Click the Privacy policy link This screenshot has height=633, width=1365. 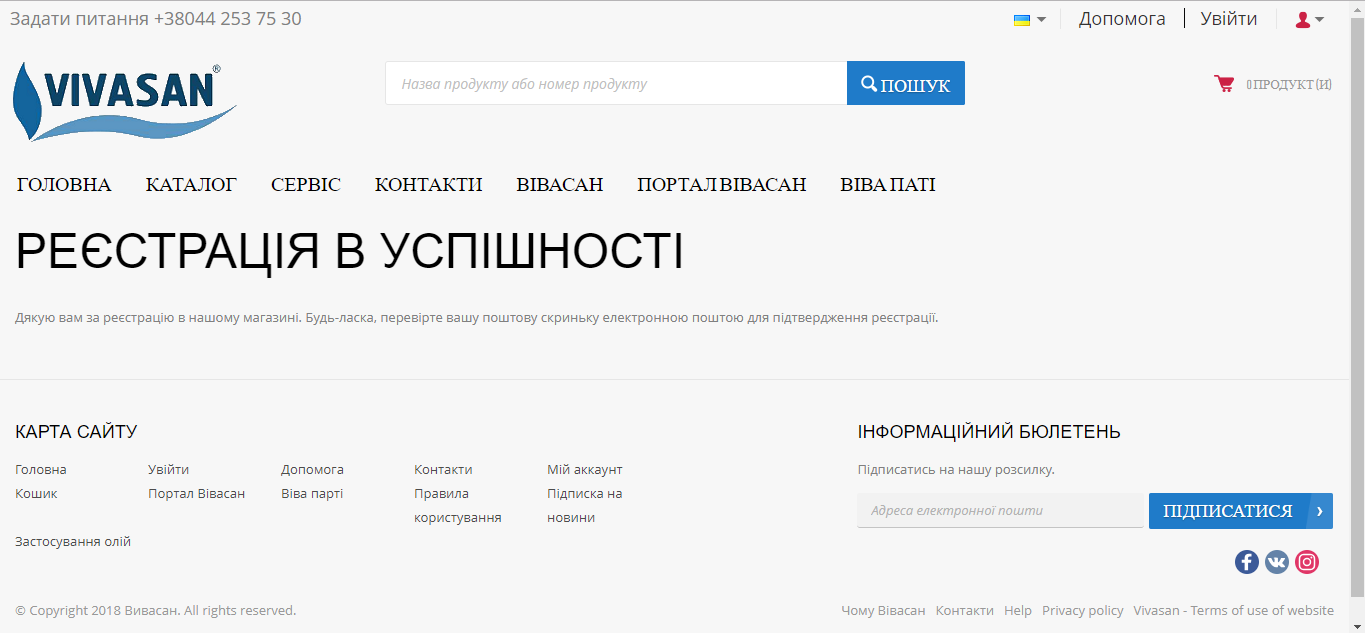pos(1083,611)
